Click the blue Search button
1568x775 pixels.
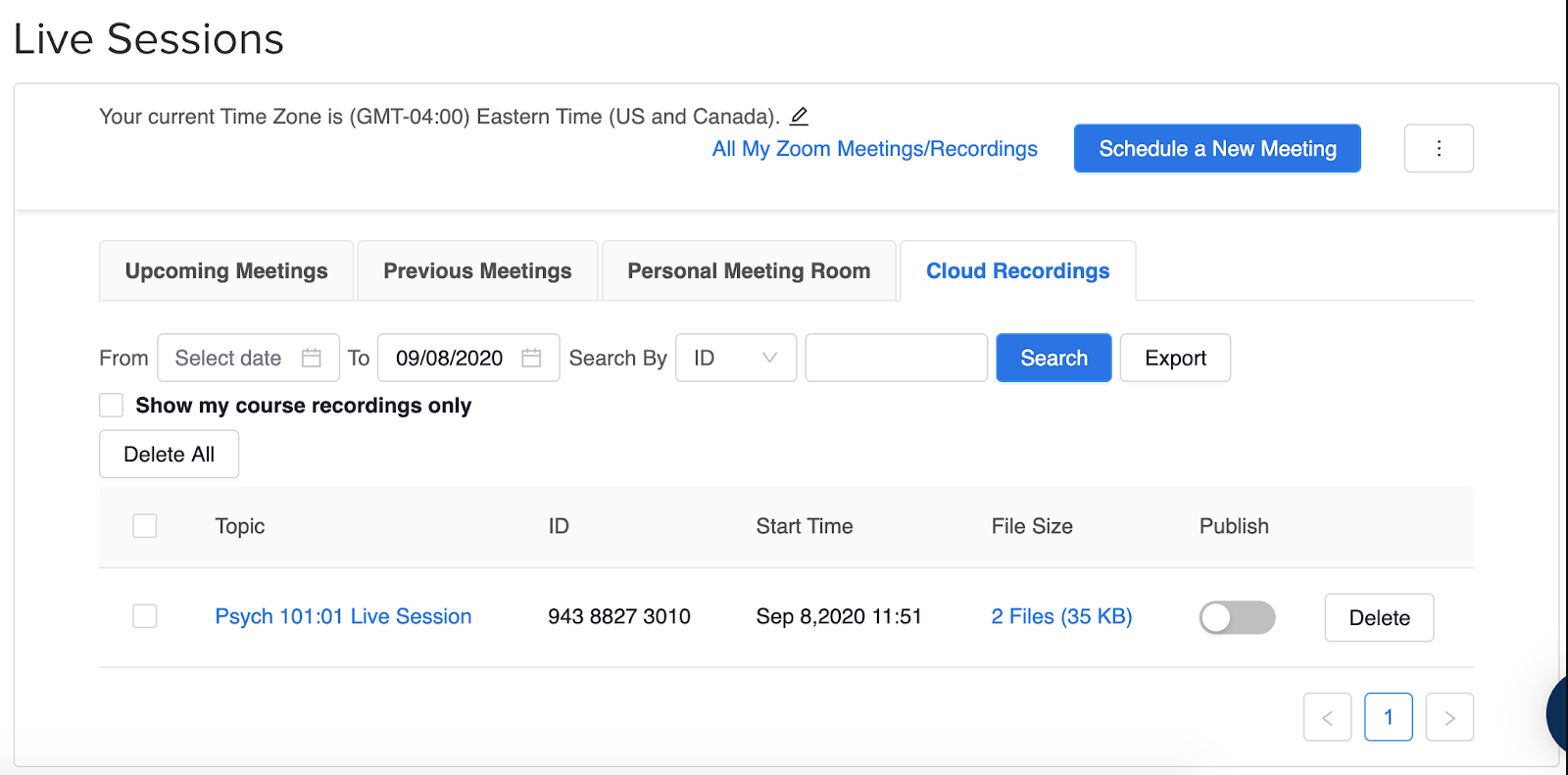point(1053,358)
